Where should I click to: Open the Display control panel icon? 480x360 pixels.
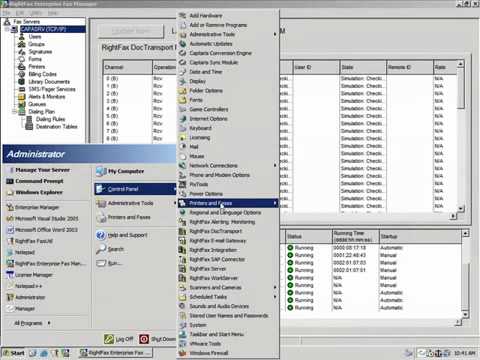(x=183, y=81)
